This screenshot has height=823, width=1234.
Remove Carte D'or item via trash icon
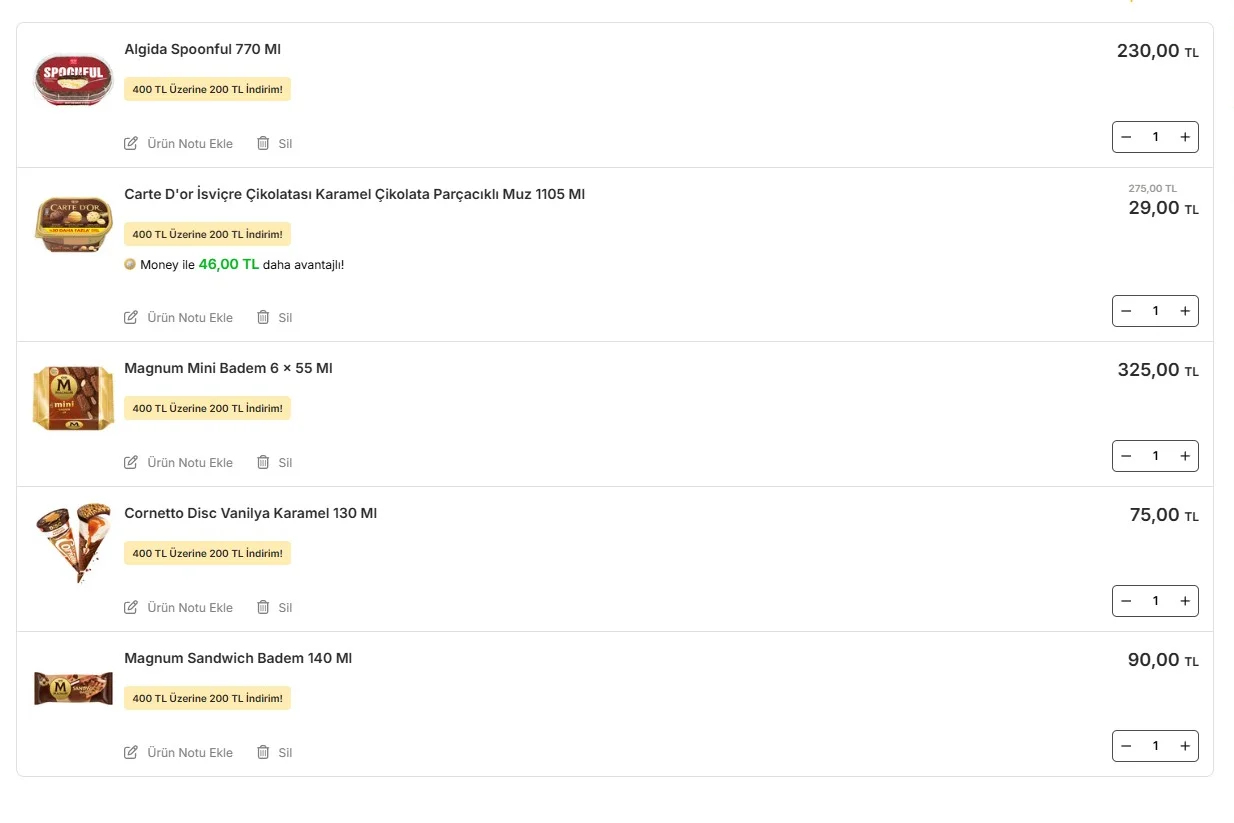[x=263, y=317]
